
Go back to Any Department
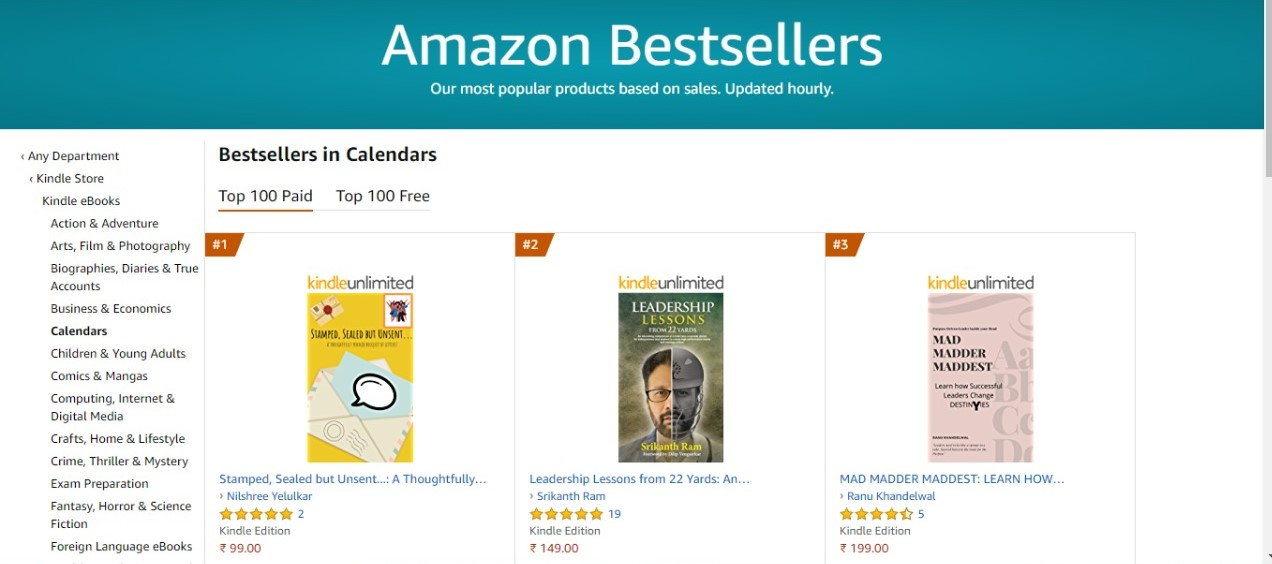click(73, 156)
